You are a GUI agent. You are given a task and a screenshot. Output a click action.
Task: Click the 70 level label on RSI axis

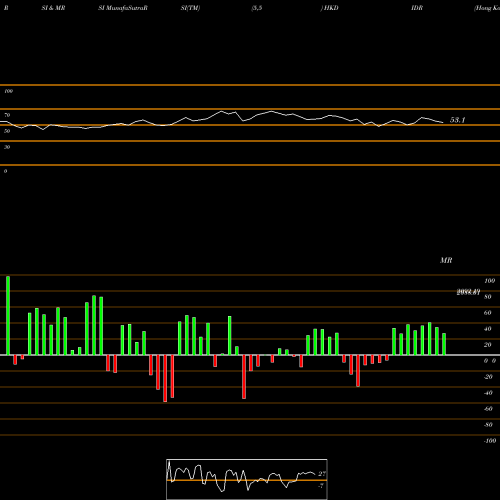coord(7,115)
